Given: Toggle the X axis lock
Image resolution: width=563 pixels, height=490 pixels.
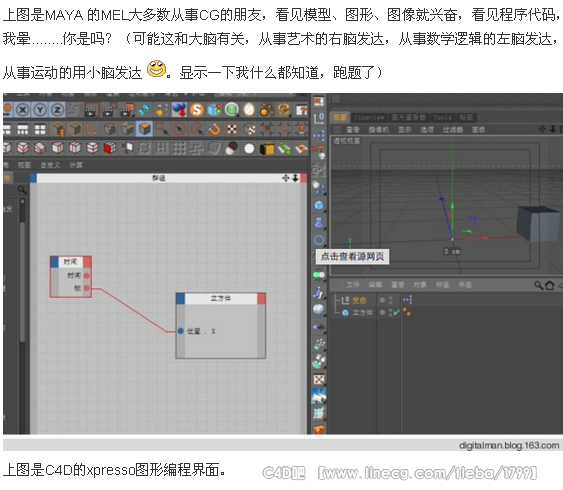Looking at the screenshot, I should [23, 109].
